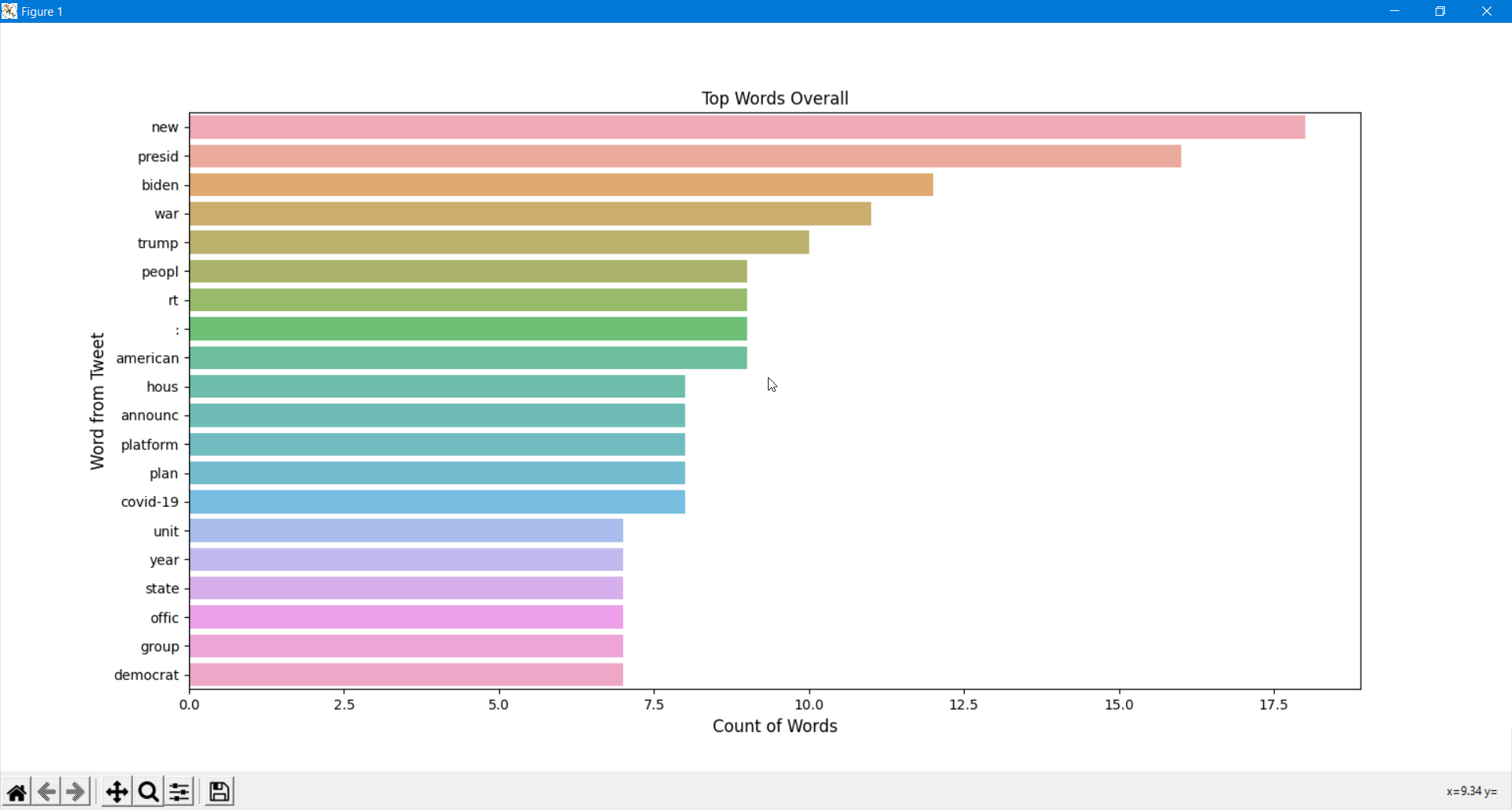The image size is (1512, 810).
Task: Click the Figure 1 window icon
Action: pyautogui.click(x=9, y=11)
